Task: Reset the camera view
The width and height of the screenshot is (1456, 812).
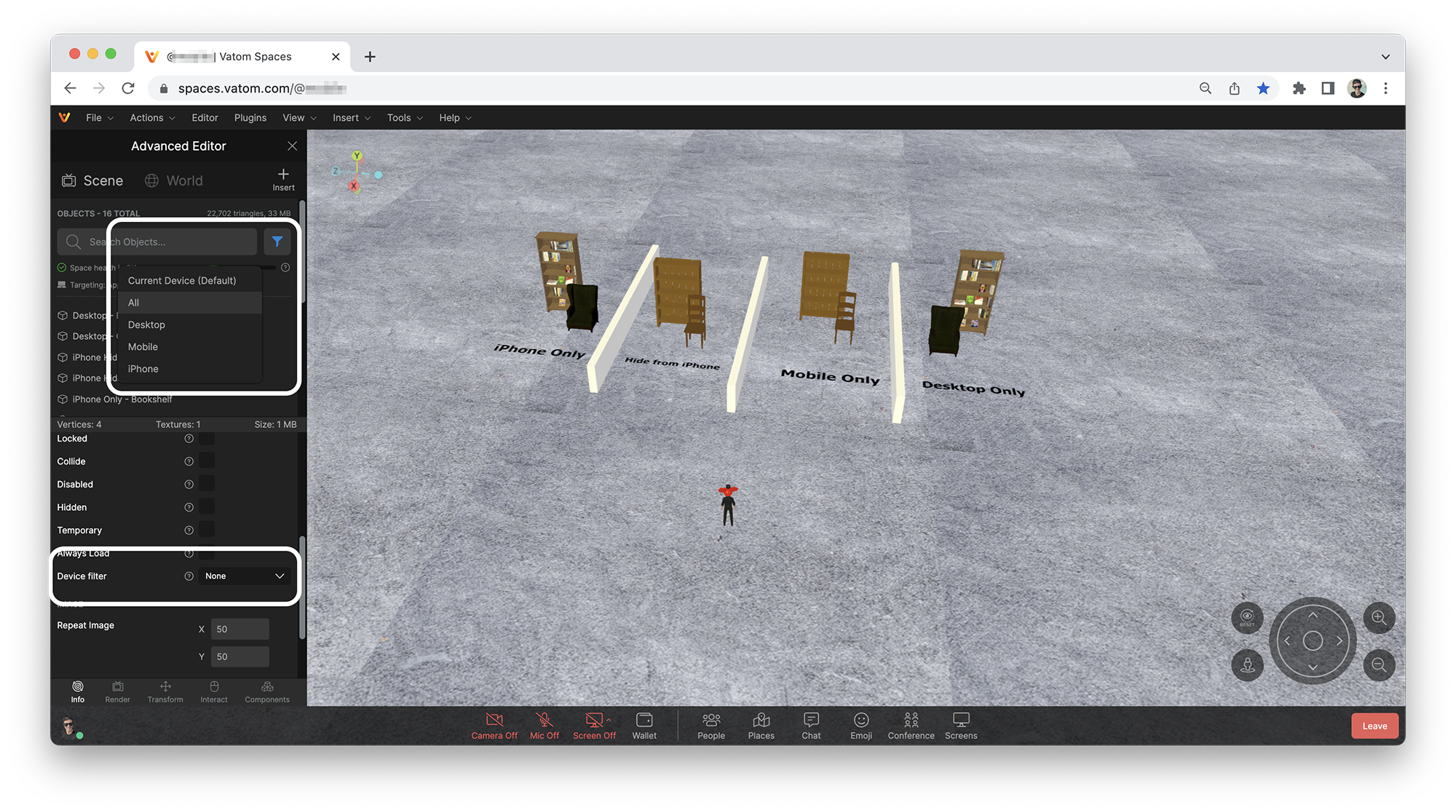Action: tap(1247, 618)
